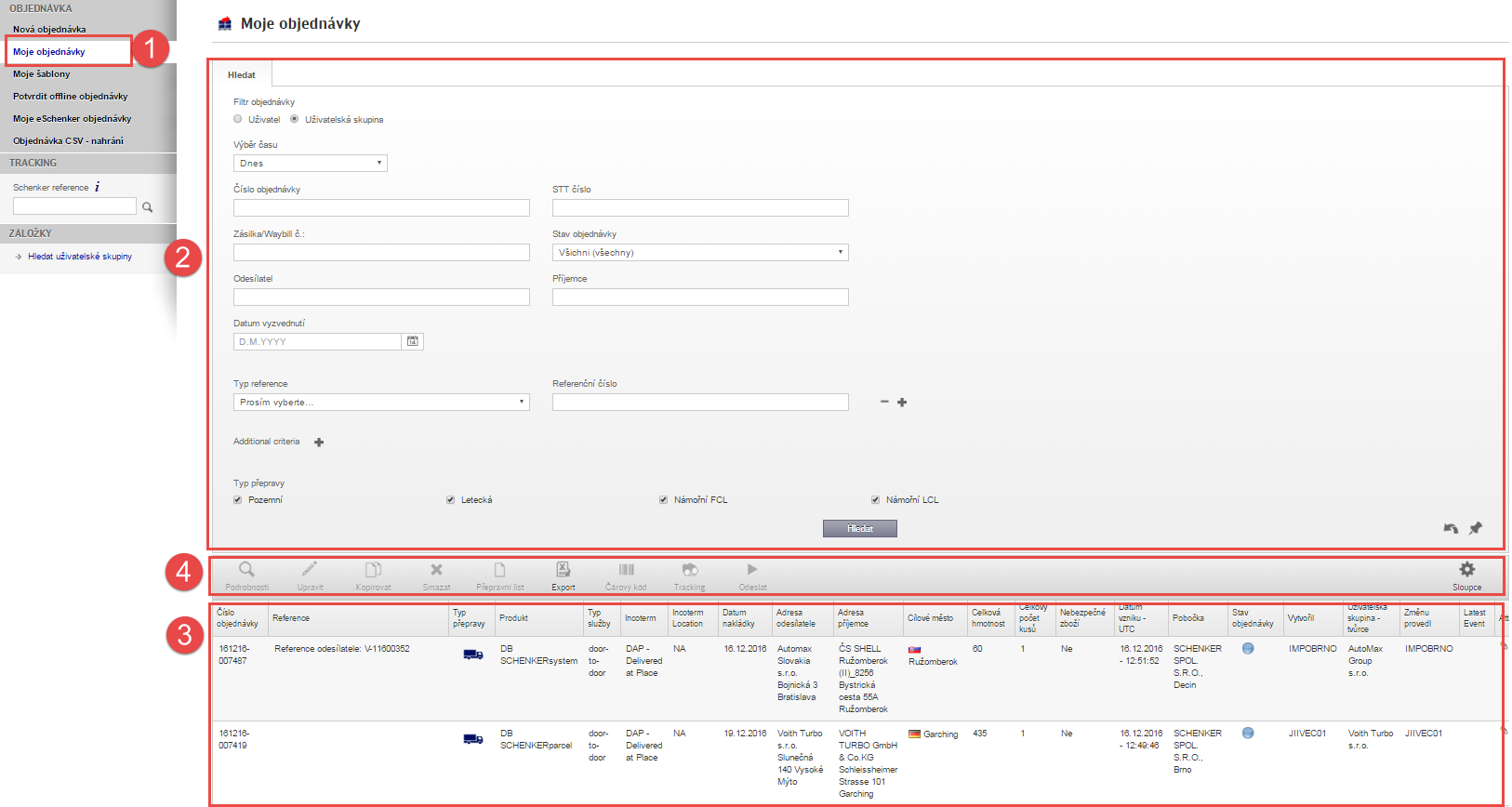Add another reference row with plus icon
The height and width of the screenshot is (807, 1512).
[x=902, y=403]
